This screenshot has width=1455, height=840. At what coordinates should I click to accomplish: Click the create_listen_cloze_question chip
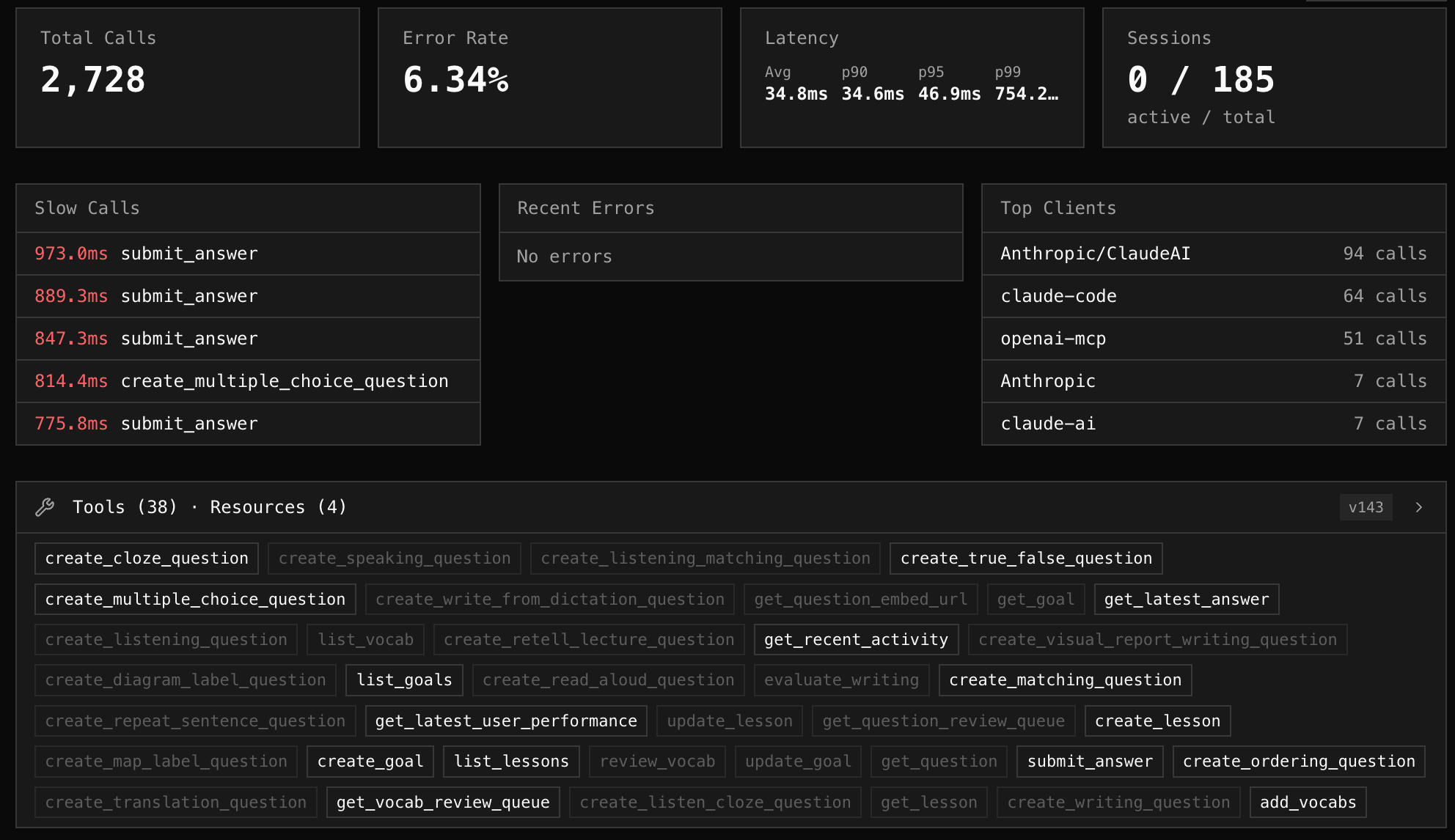(715, 803)
